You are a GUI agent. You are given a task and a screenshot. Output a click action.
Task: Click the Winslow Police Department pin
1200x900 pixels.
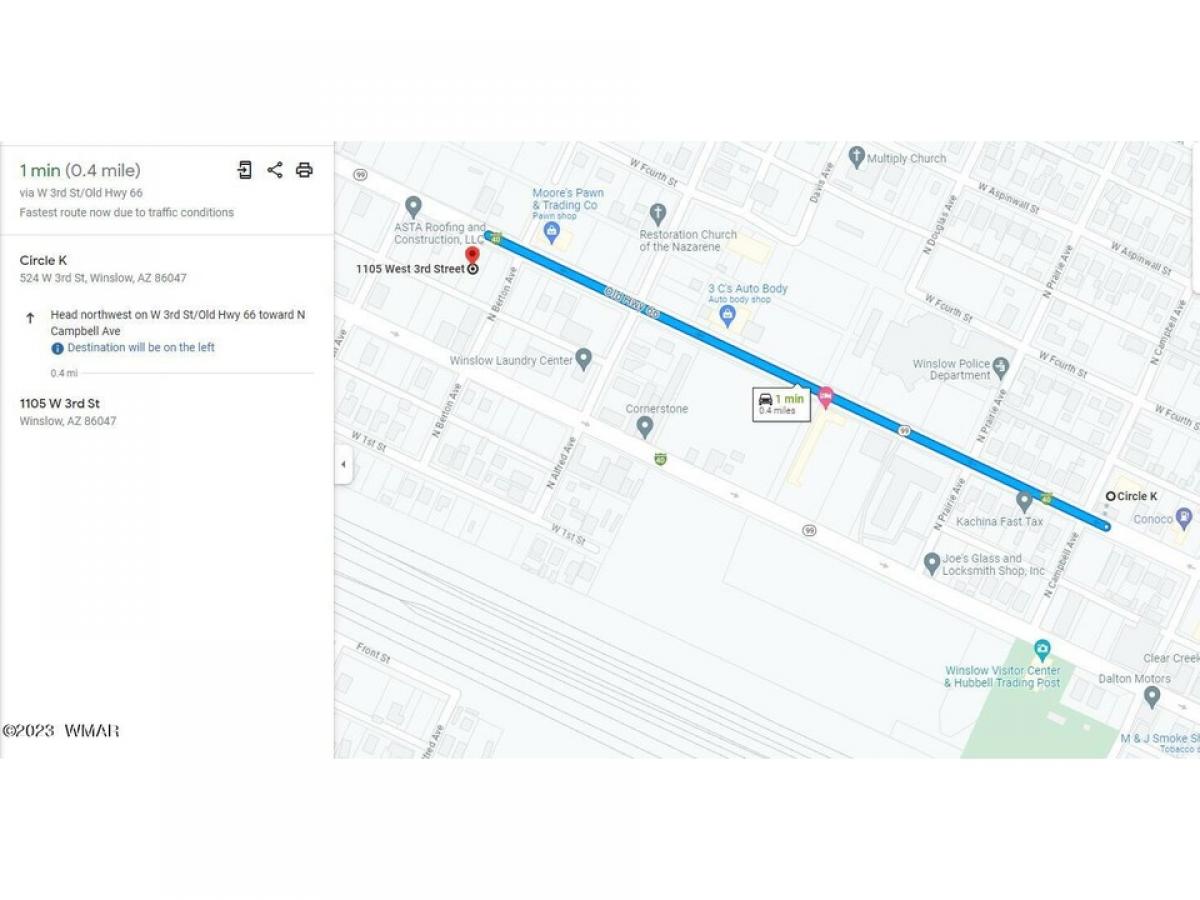point(1001,367)
